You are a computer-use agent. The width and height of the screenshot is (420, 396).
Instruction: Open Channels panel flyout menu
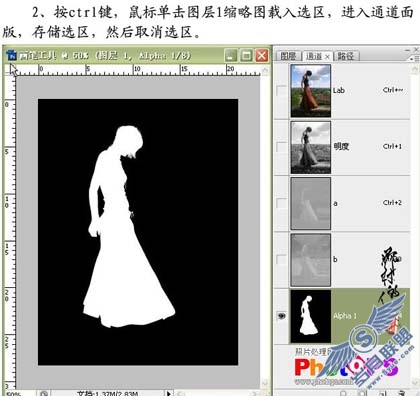point(416,58)
